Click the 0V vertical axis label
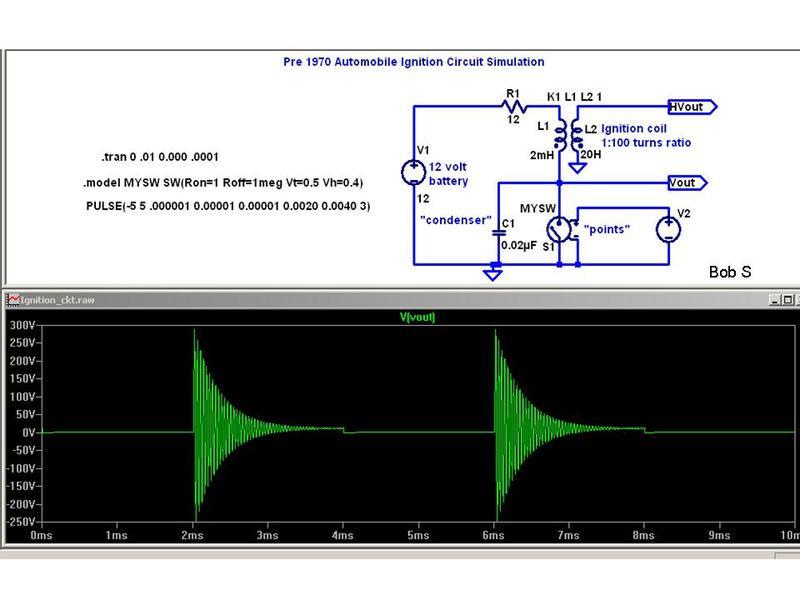Image resolution: width=800 pixels, height=600 pixels. point(29,433)
